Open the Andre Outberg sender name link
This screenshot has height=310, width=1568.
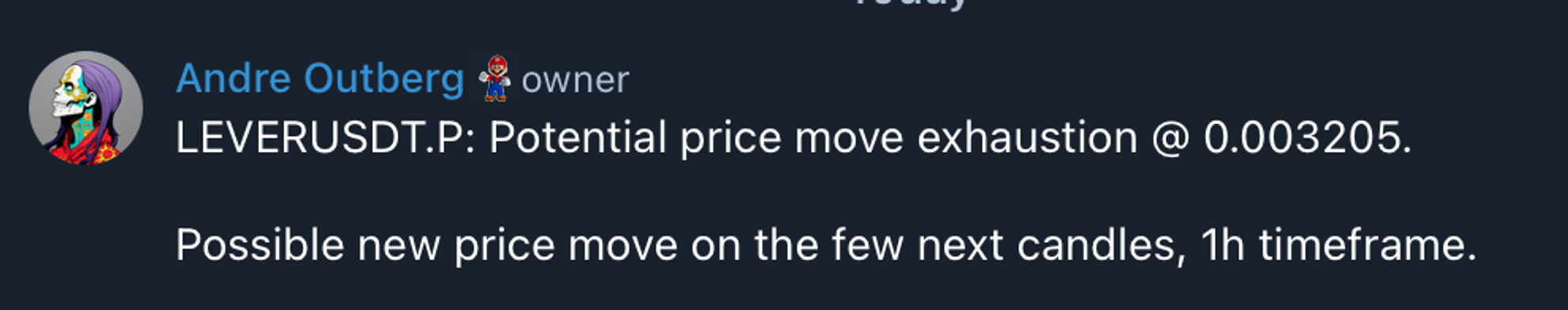pos(320,78)
